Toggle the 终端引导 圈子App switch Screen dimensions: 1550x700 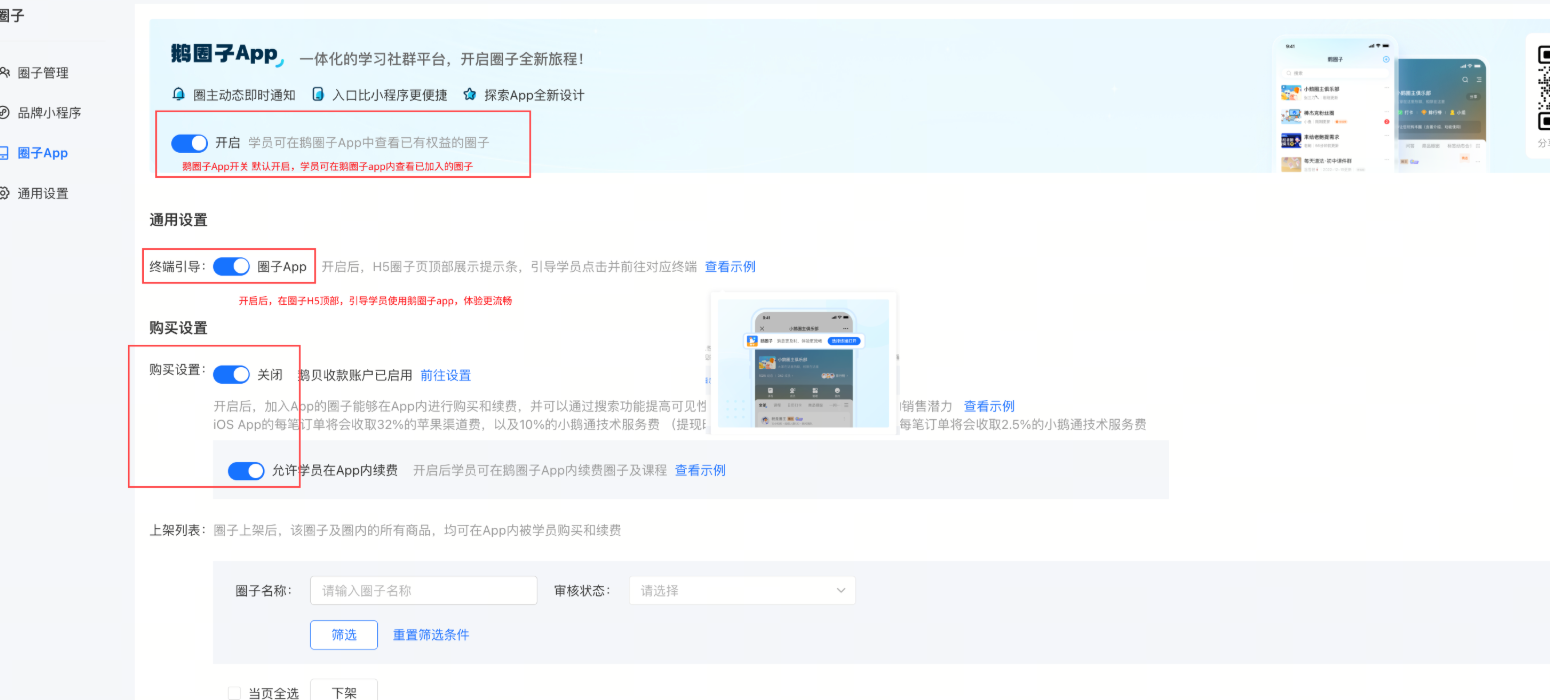(x=232, y=266)
